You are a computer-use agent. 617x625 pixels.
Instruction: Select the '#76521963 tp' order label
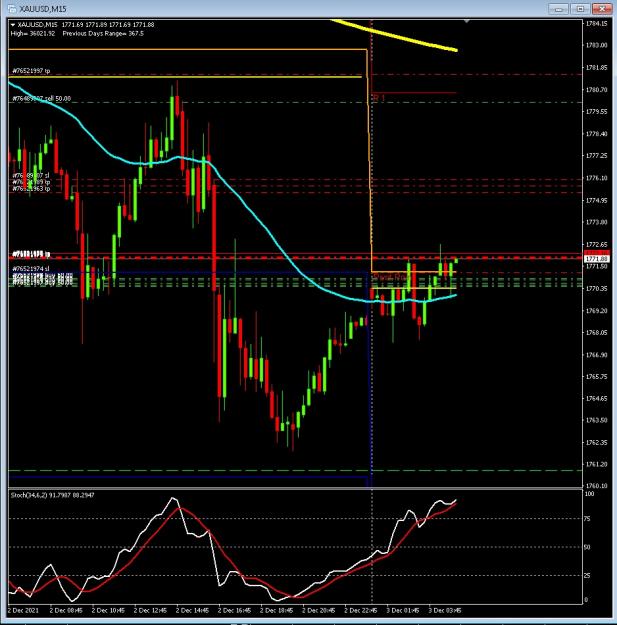click(31, 189)
